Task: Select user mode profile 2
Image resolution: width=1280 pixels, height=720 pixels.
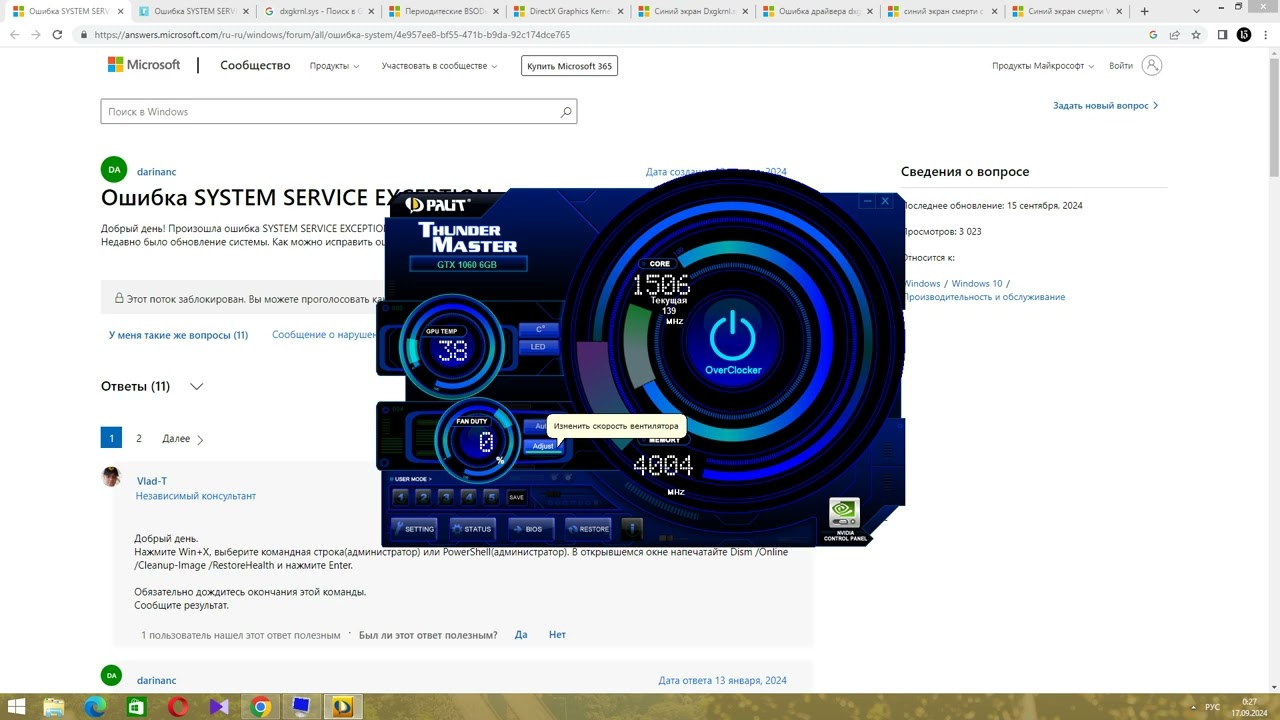Action: tap(424, 496)
